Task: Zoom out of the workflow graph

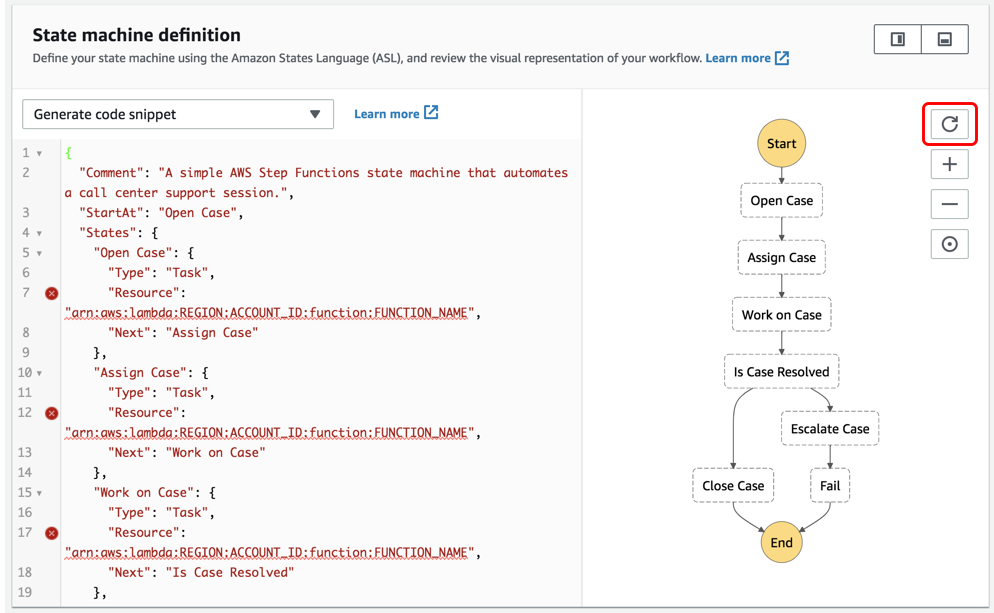Action: [949, 204]
